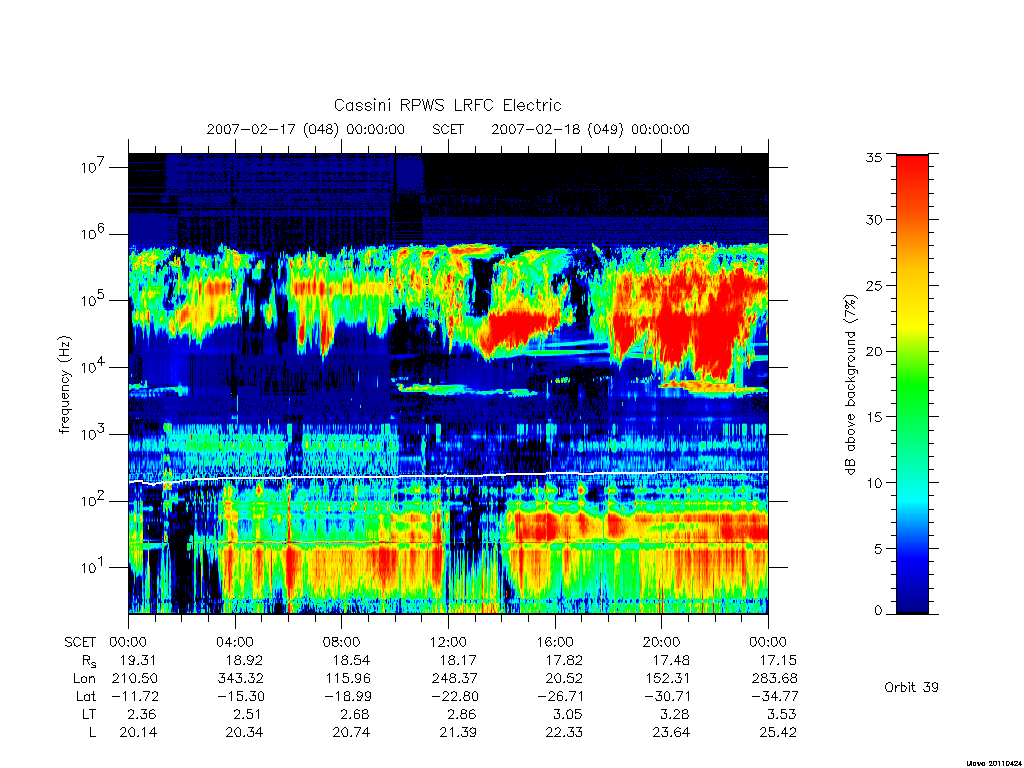Click the Rs value '18.17'

[458, 661]
